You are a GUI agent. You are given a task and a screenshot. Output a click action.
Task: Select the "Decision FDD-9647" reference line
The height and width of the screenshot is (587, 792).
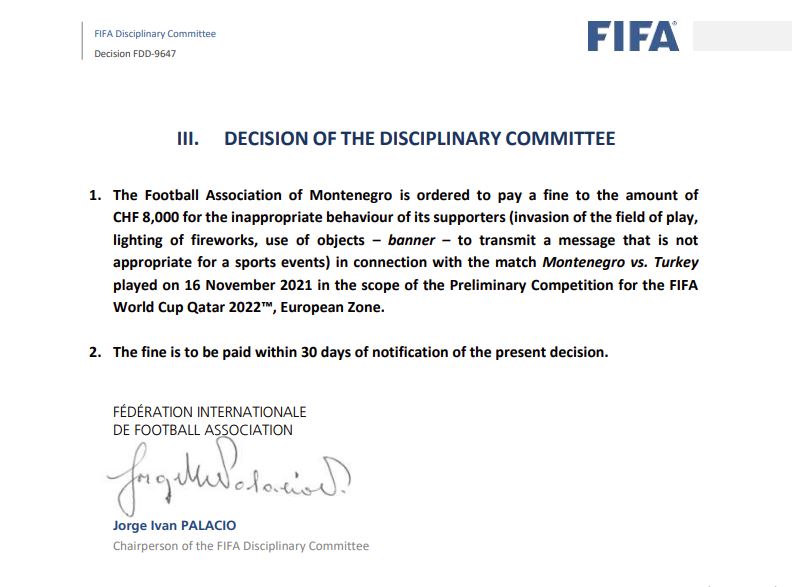click(x=133, y=53)
